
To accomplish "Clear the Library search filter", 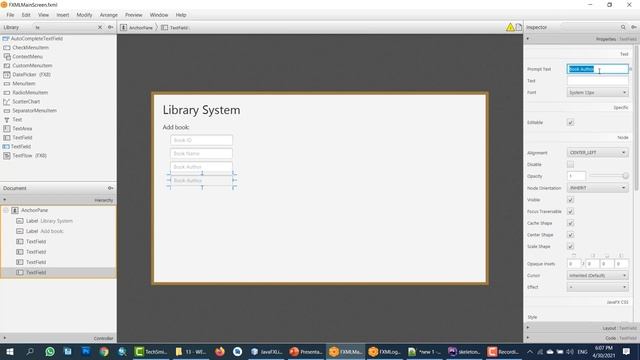I will point(100,27).
